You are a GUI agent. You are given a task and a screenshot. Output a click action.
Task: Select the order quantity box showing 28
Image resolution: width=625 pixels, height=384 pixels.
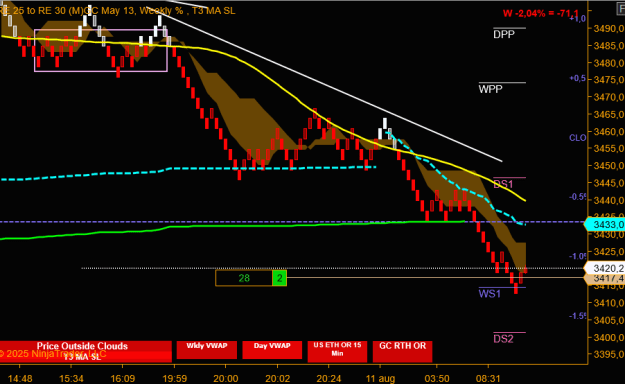(x=244, y=278)
